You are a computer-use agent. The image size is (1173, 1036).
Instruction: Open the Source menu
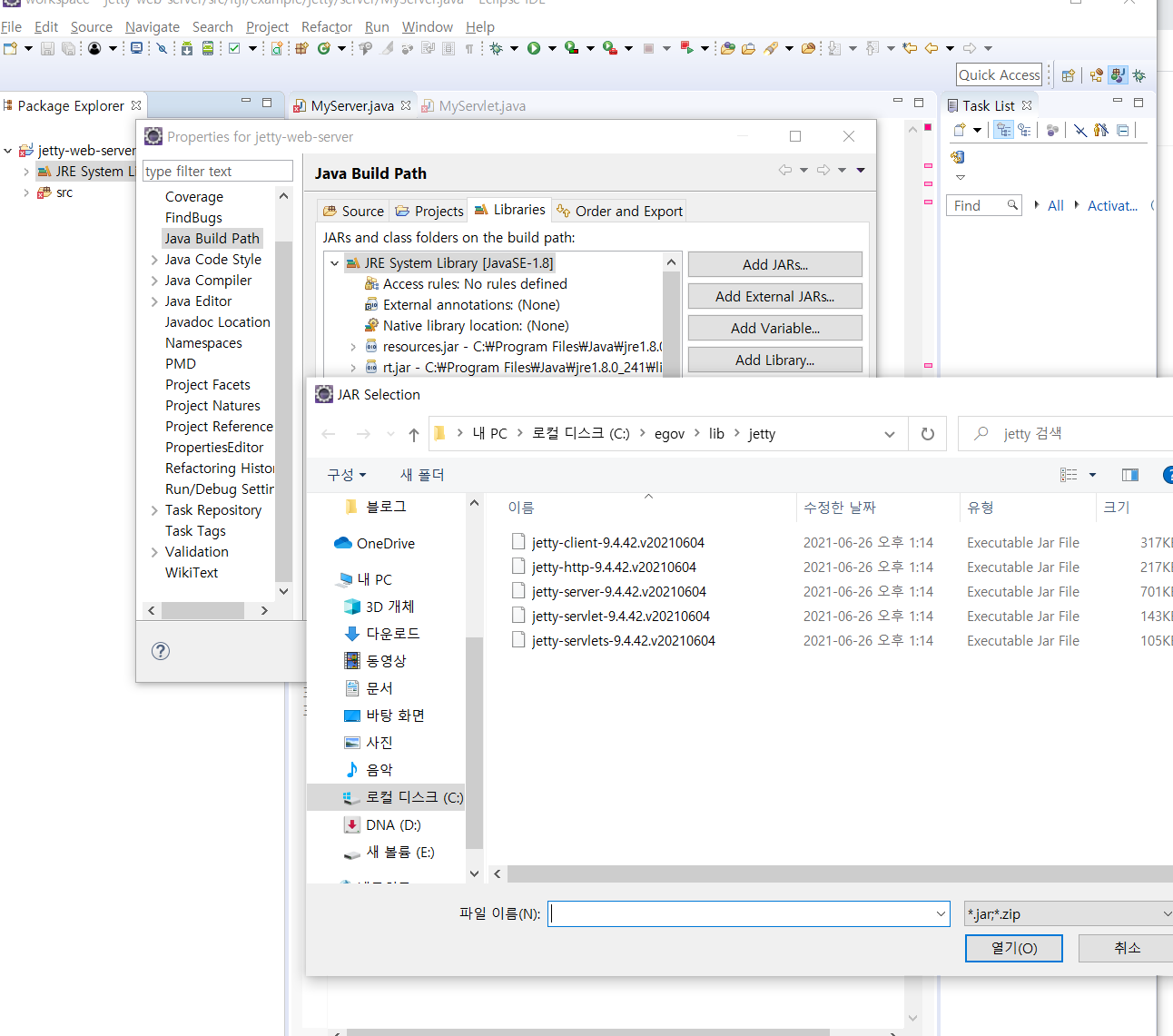point(92,27)
